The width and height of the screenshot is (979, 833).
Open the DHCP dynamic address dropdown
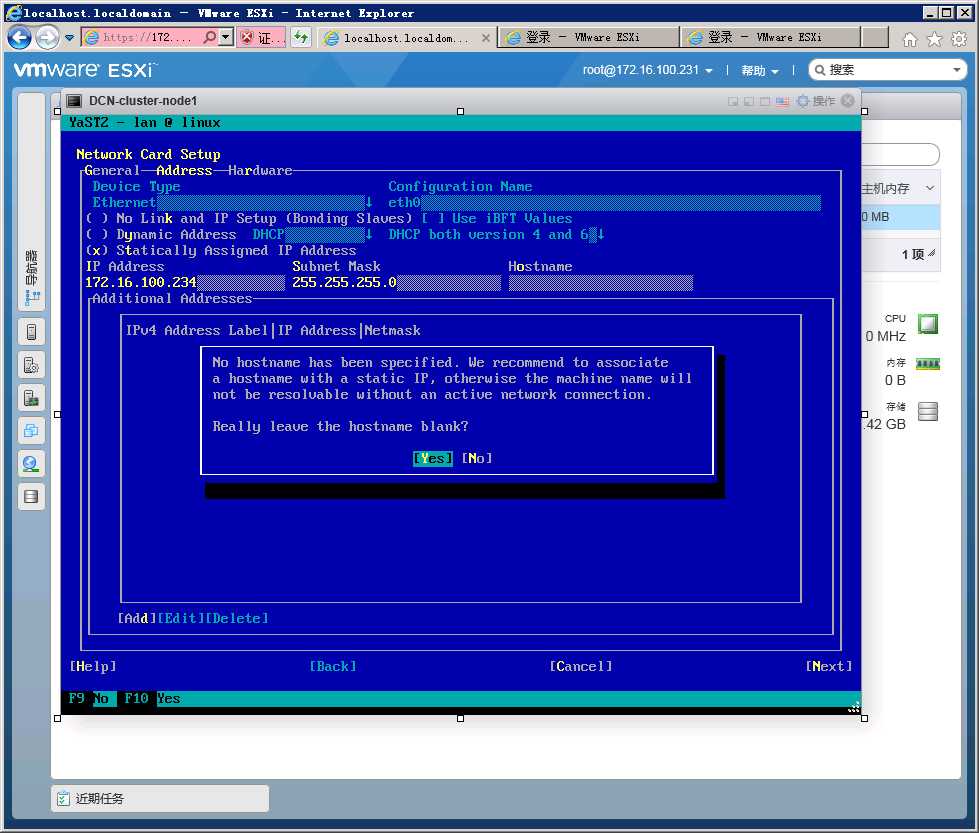313,235
